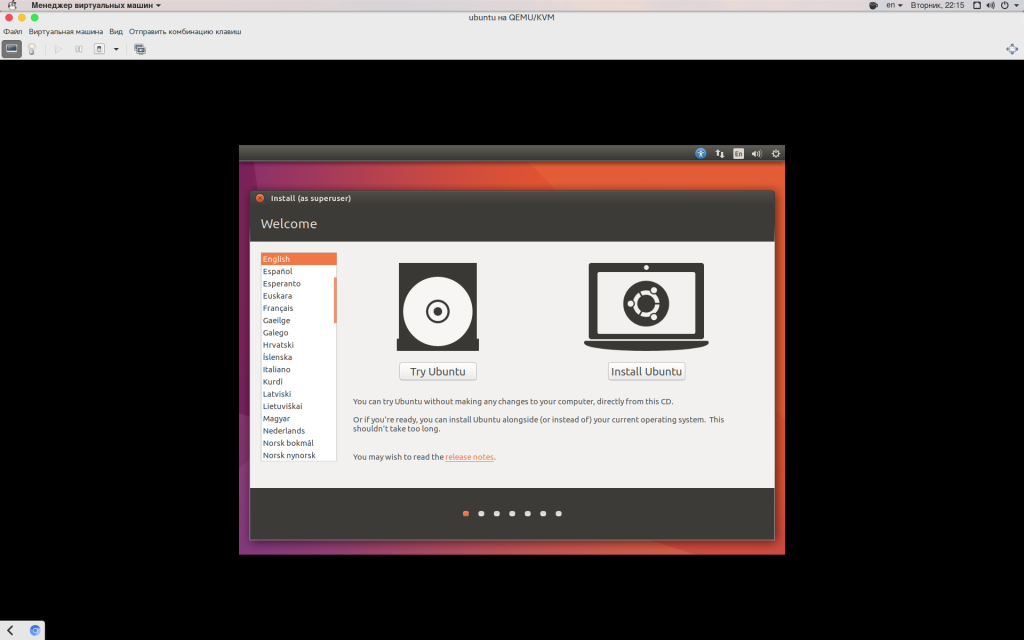Open the host power menu icon
The width and height of the screenshot is (1024, 640).
[x=1007, y=5]
